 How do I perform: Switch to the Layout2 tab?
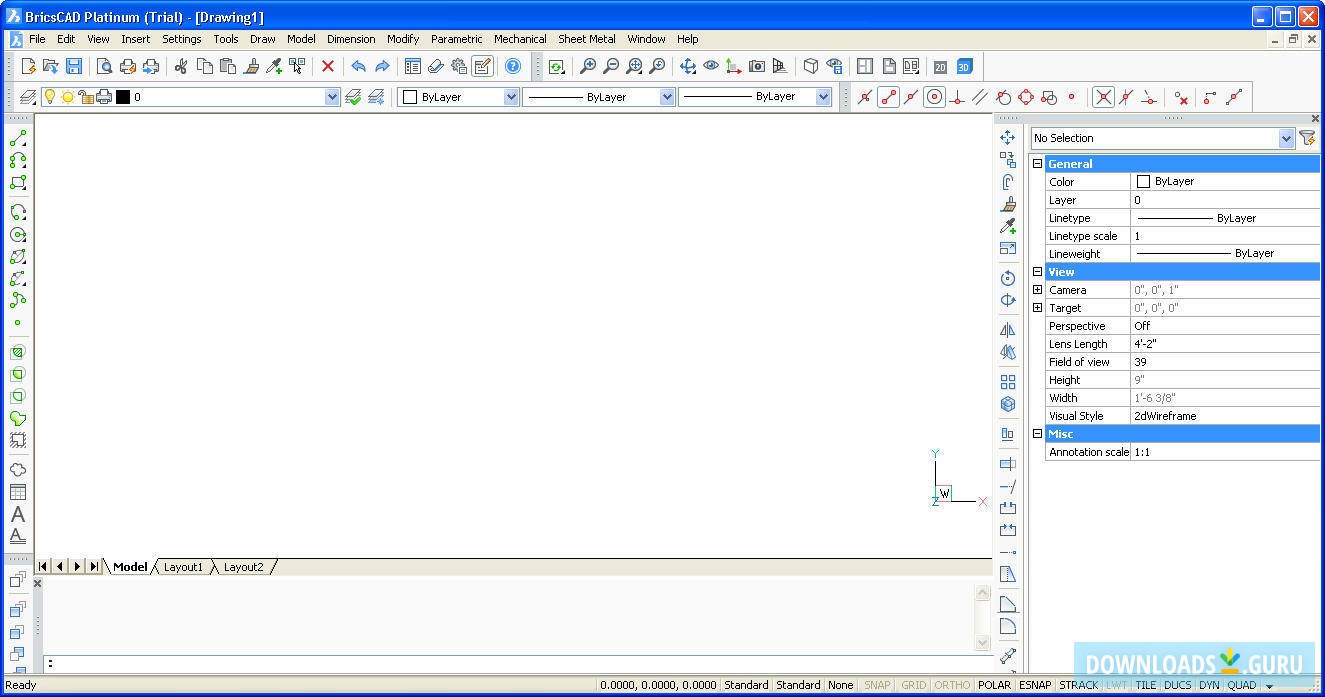(243, 567)
